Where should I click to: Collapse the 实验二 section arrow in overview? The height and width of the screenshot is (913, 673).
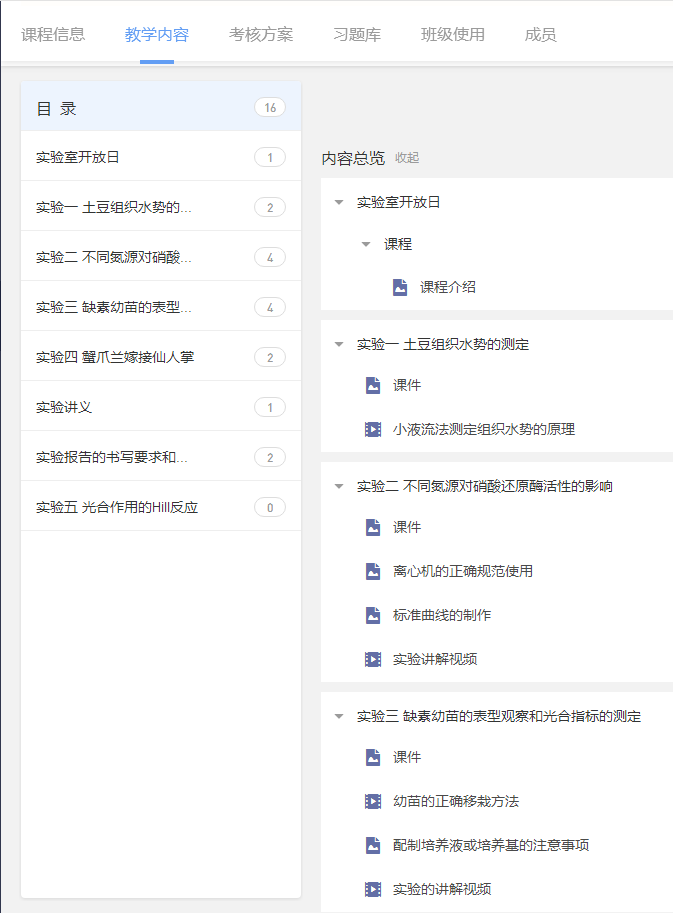tap(339, 487)
